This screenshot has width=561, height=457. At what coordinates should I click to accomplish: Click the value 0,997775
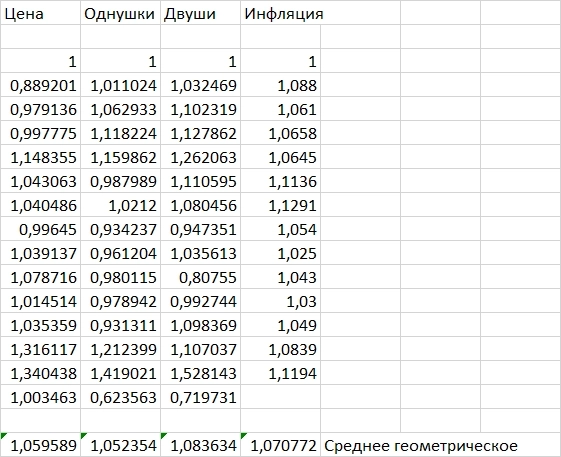pos(43,133)
